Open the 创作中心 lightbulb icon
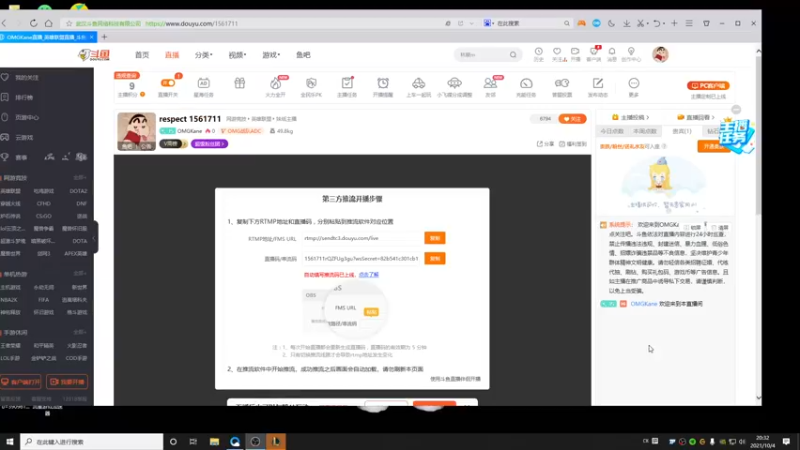 [x=631, y=54]
